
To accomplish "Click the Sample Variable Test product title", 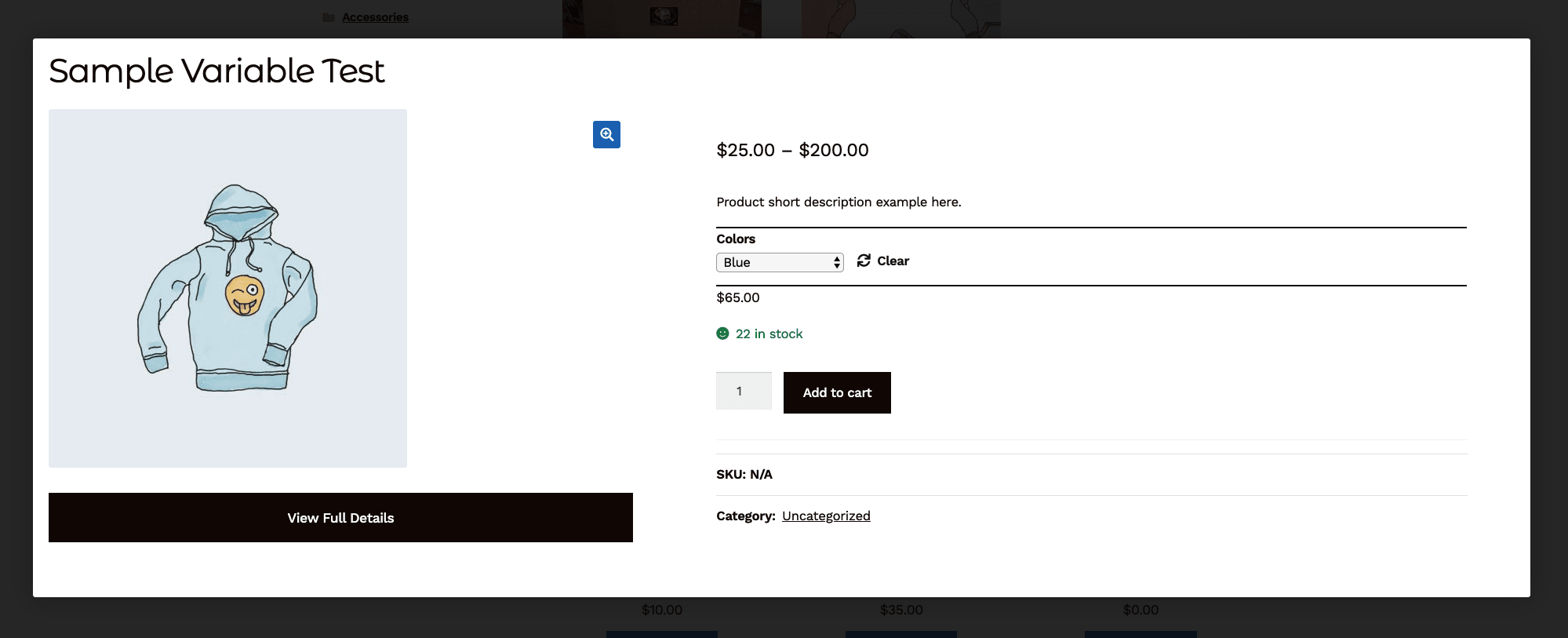I will (x=217, y=71).
